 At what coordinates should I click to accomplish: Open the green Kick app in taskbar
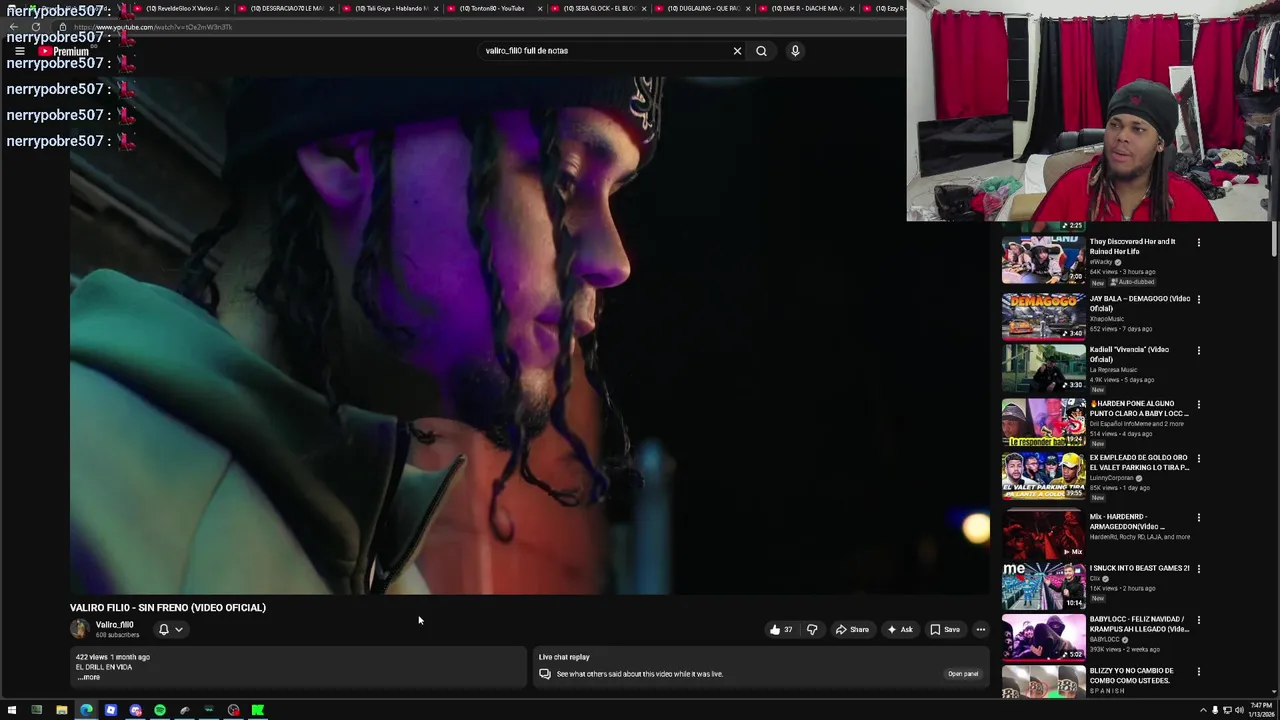(258, 710)
